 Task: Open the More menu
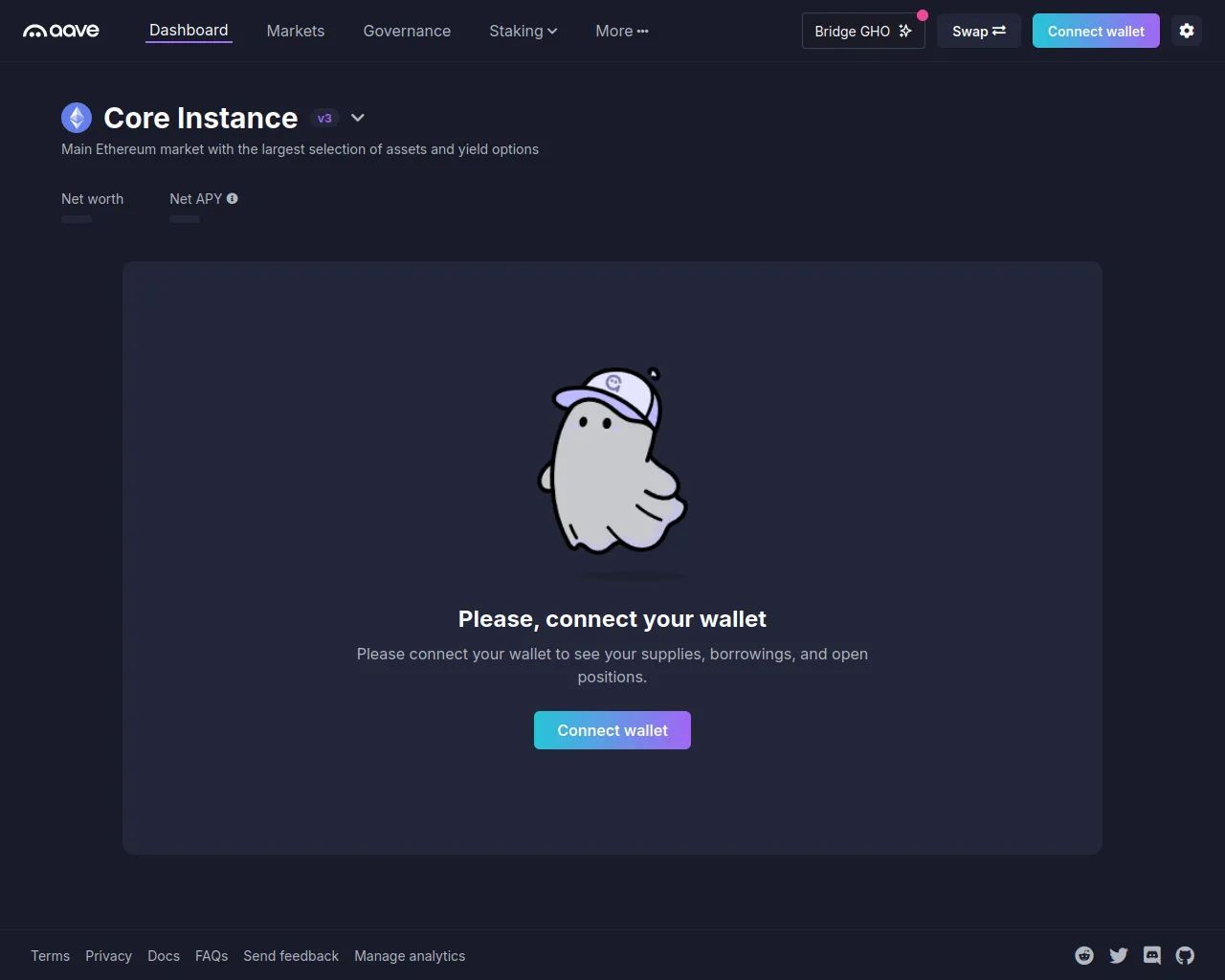(x=622, y=31)
